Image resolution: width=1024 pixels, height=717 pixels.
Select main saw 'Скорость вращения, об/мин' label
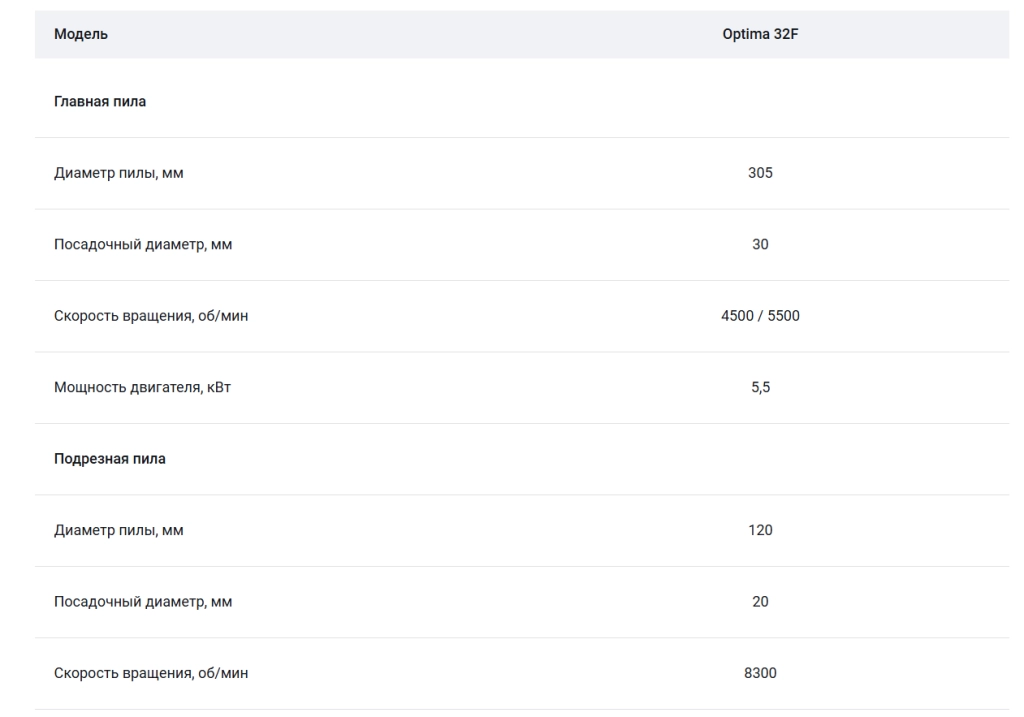pos(151,316)
